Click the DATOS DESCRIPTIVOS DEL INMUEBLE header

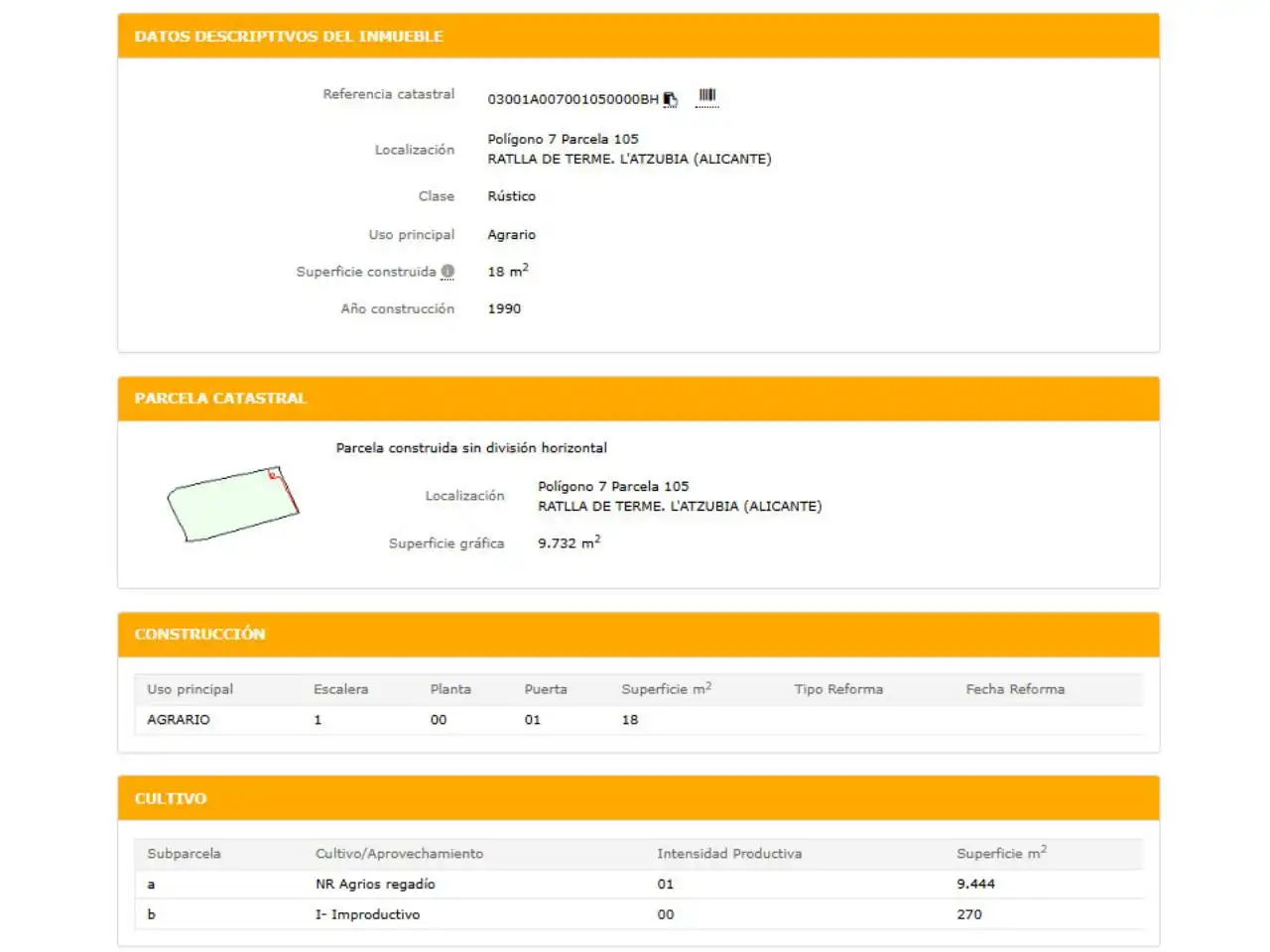click(x=639, y=36)
